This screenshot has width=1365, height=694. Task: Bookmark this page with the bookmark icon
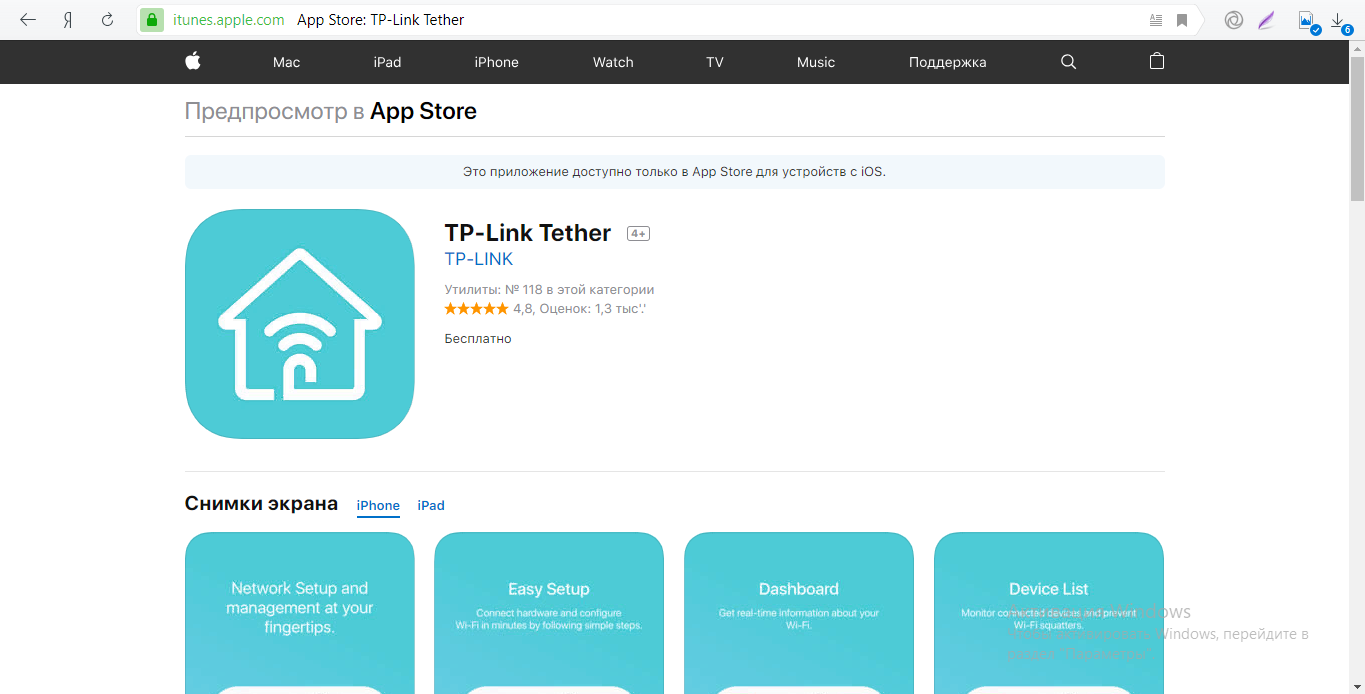tap(1182, 20)
